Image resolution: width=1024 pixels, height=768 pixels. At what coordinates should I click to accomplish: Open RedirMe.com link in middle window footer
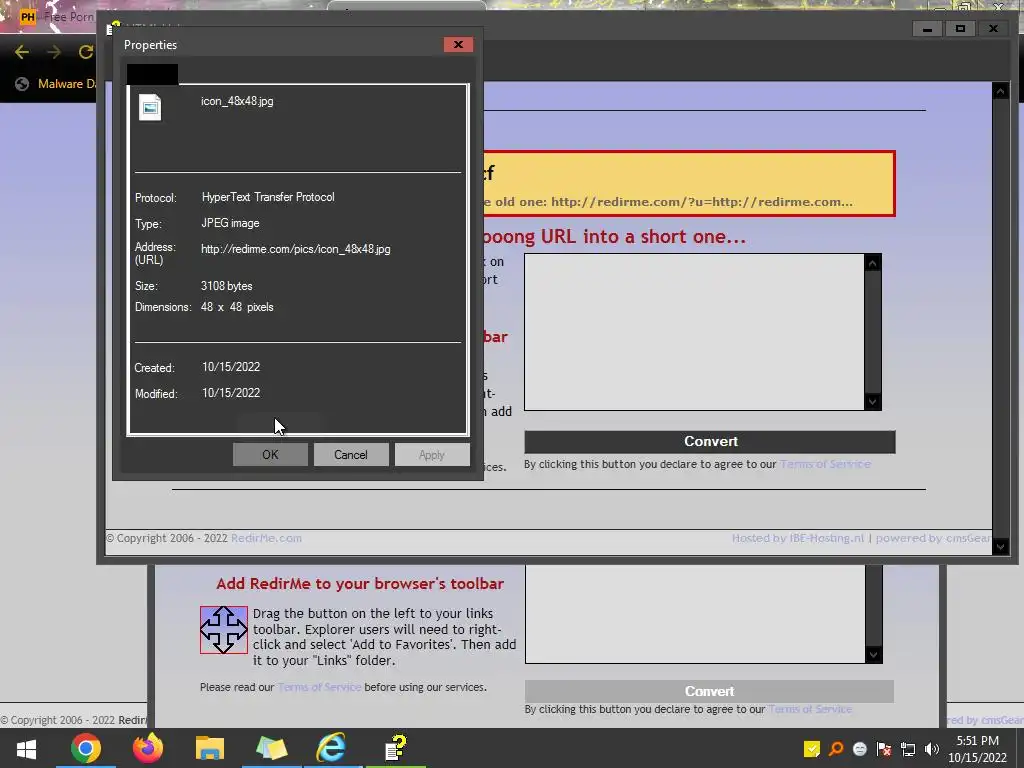pyautogui.click(x=266, y=538)
